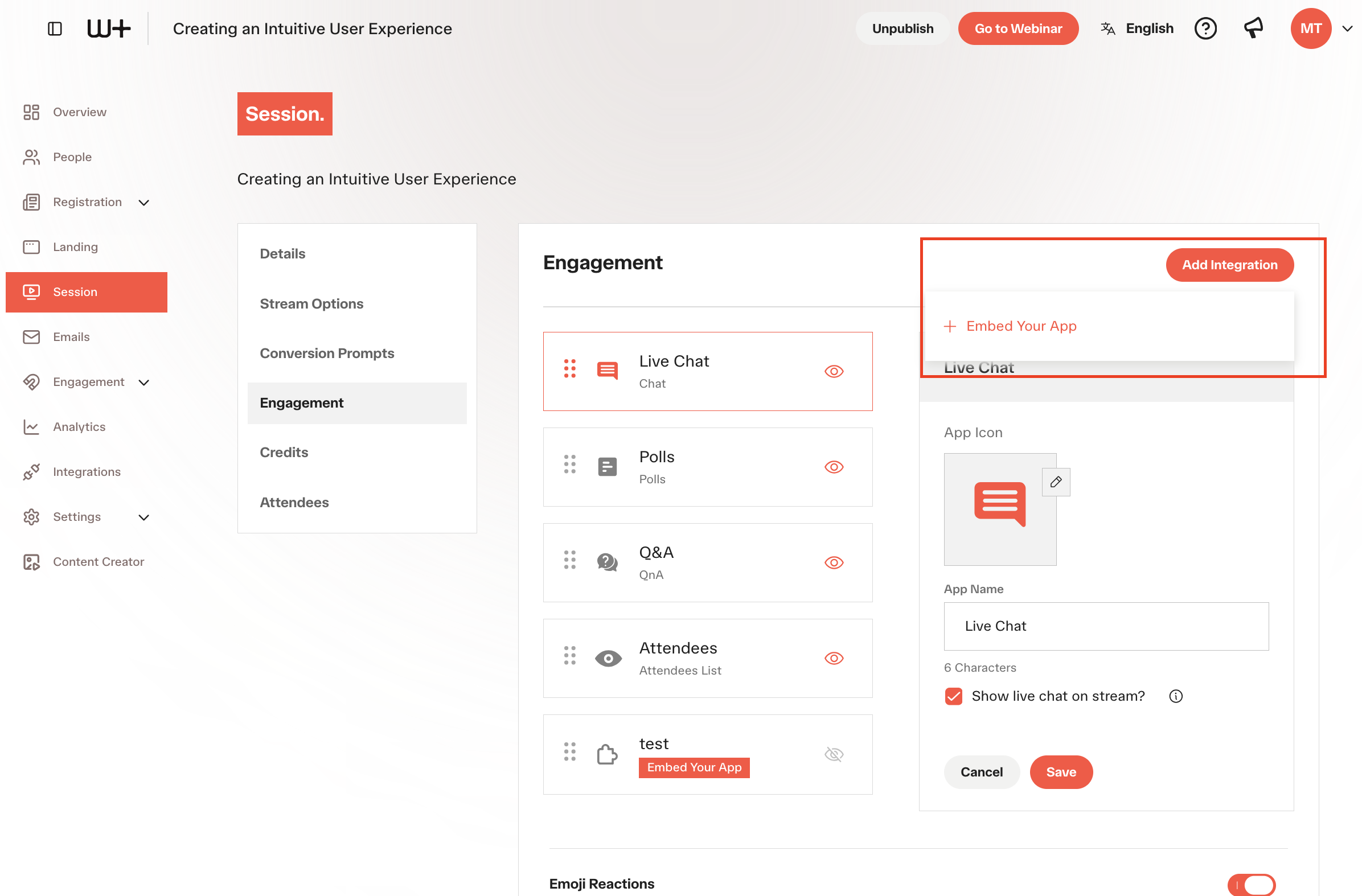Click the Settings gear icon
This screenshot has width=1362, height=896.
coord(31,517)
